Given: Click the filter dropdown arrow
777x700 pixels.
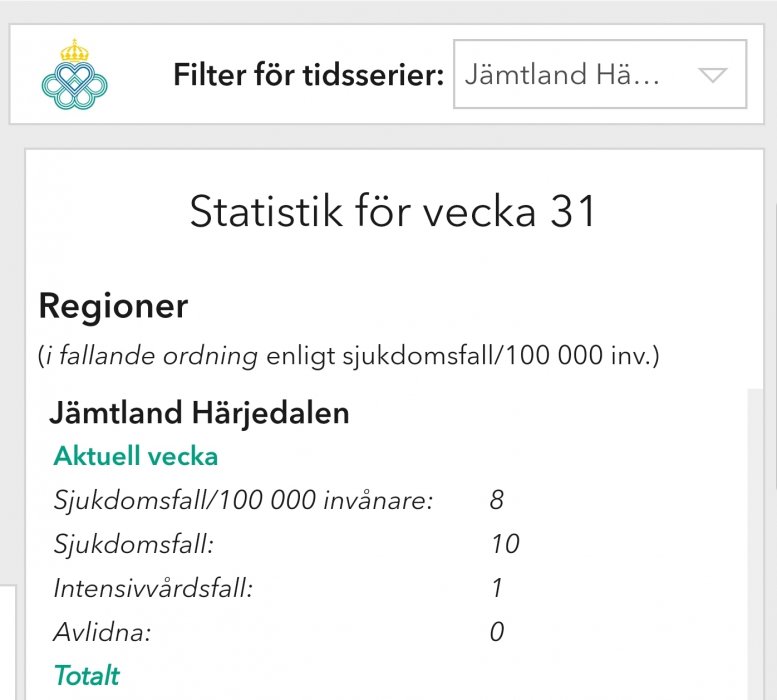Looking at the screenshot, I should (x=712, y=76).
